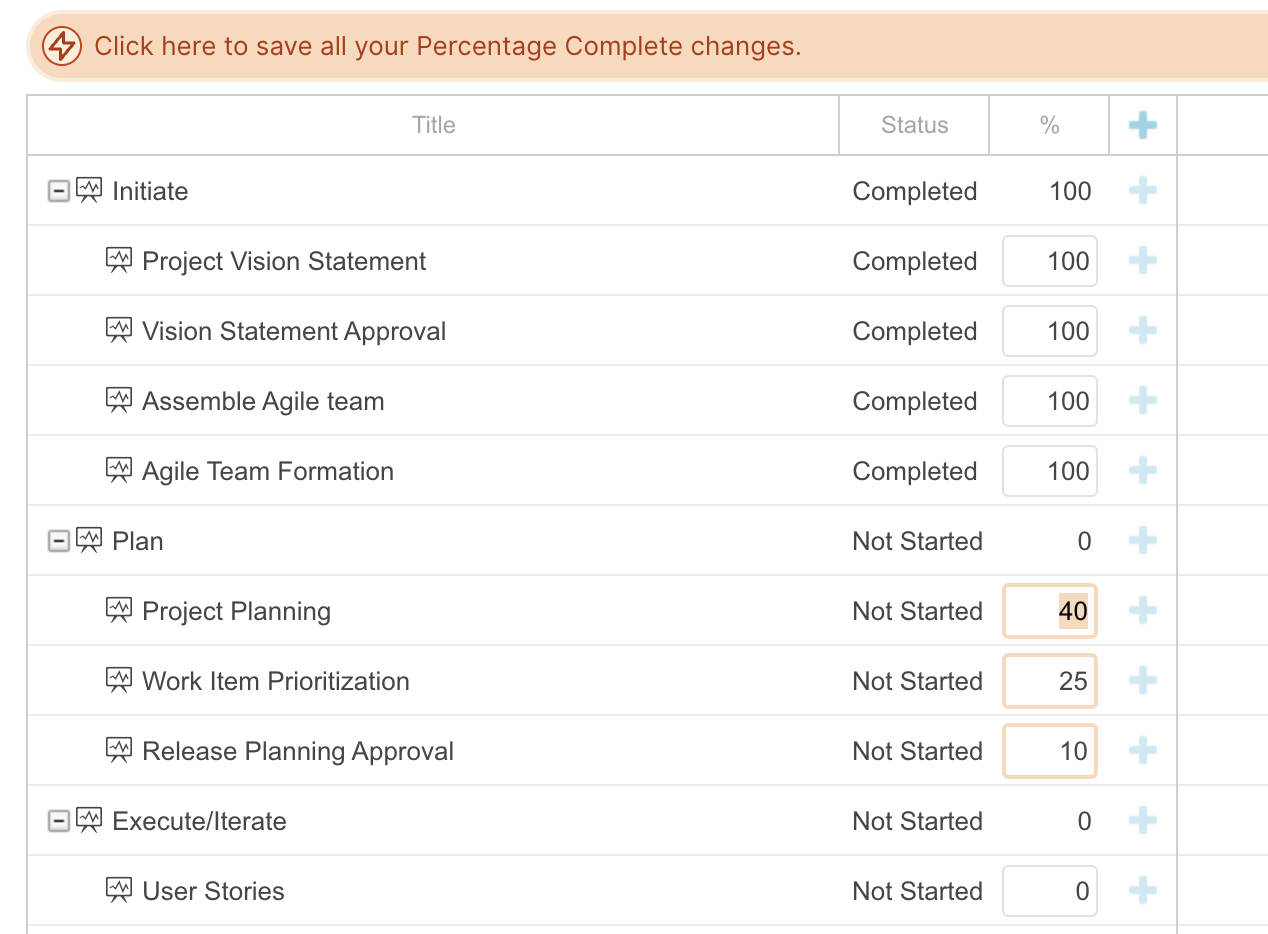Click the plus icon for Project Vision Statement
The height and width of the screenshot is (934, 1268).
[1143, 261]
